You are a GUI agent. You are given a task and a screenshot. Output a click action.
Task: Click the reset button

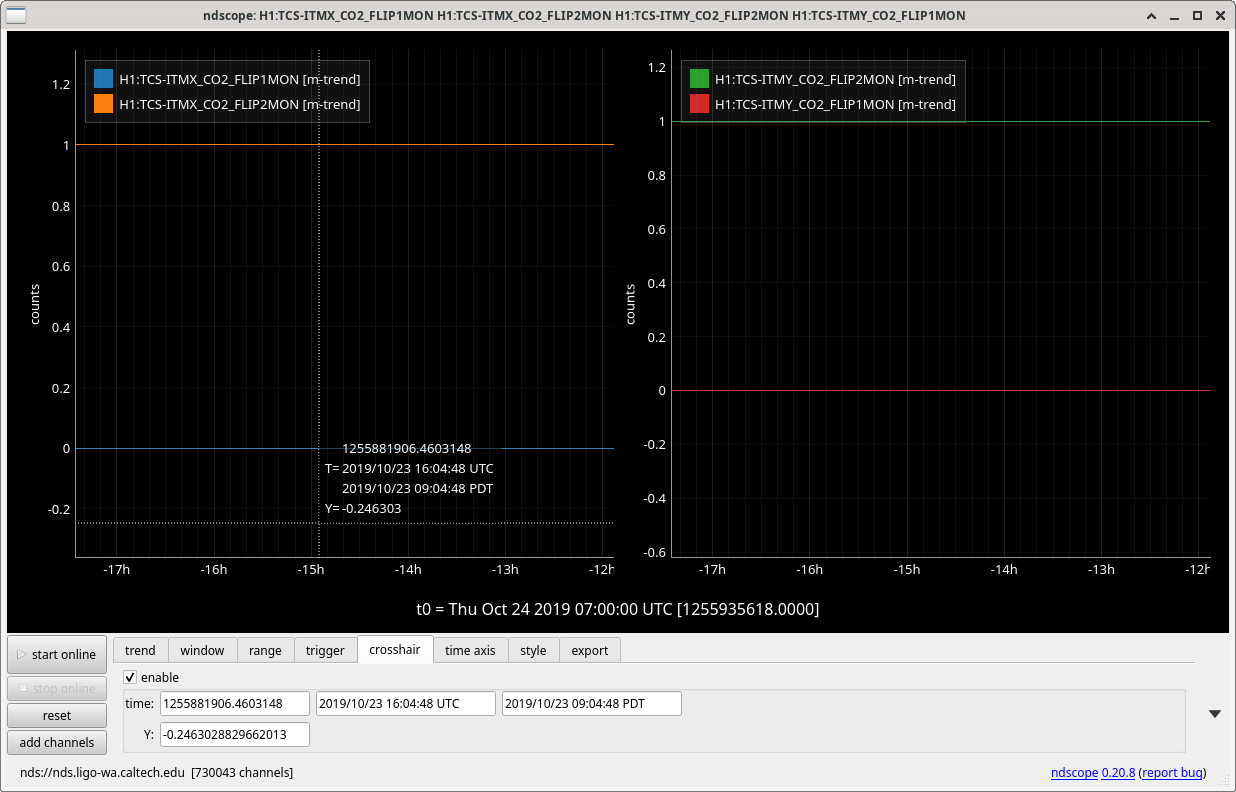pyautogui.click(x=57, y=715)
